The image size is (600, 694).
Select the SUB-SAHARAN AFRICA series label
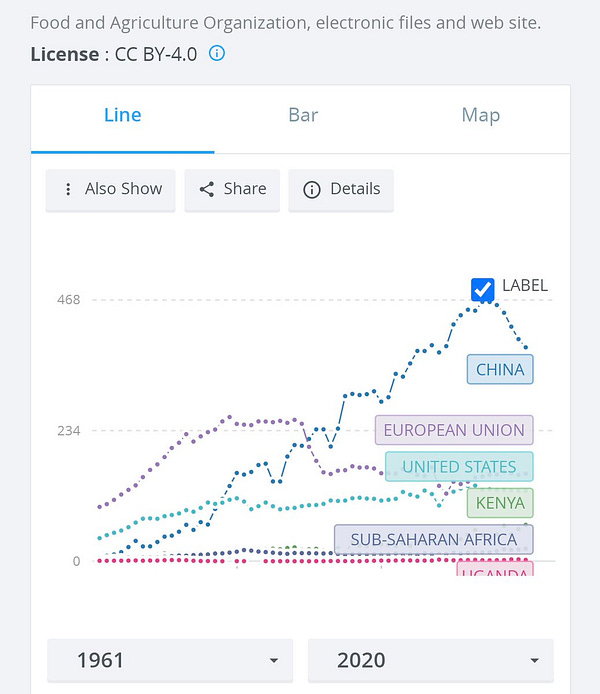434,540
